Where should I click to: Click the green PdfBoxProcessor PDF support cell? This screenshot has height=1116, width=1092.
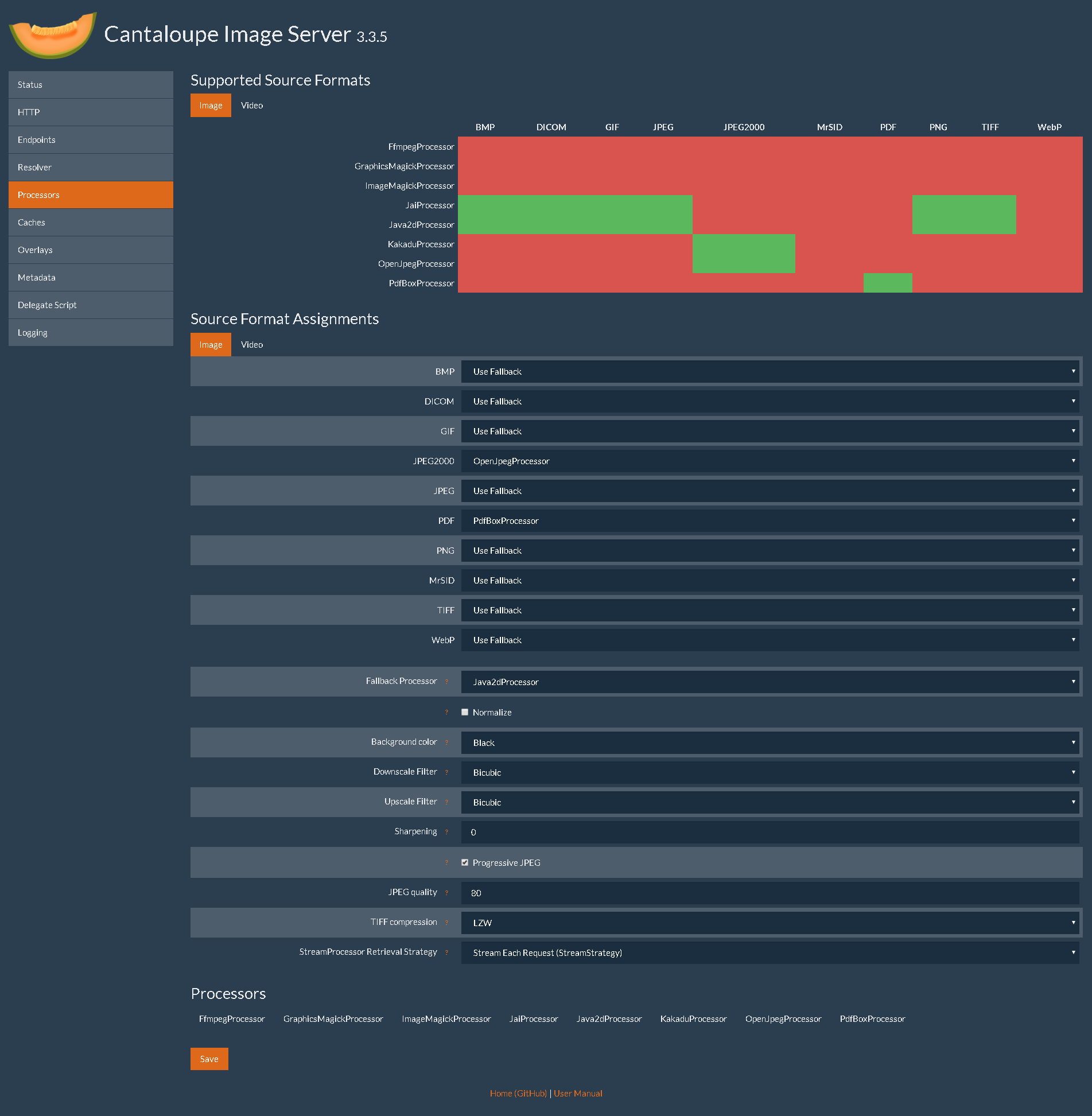(888, 283)
